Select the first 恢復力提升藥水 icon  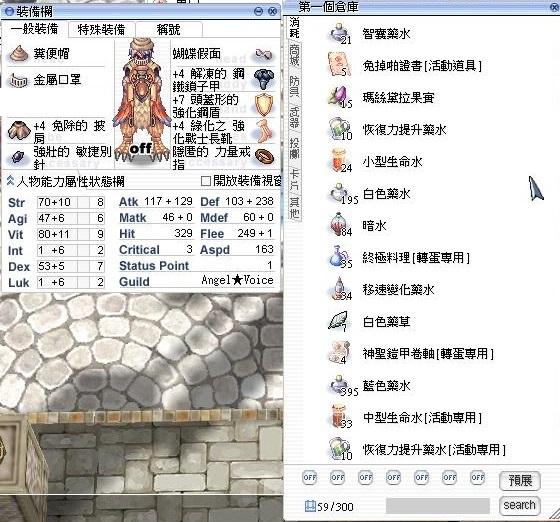[339, 129]
